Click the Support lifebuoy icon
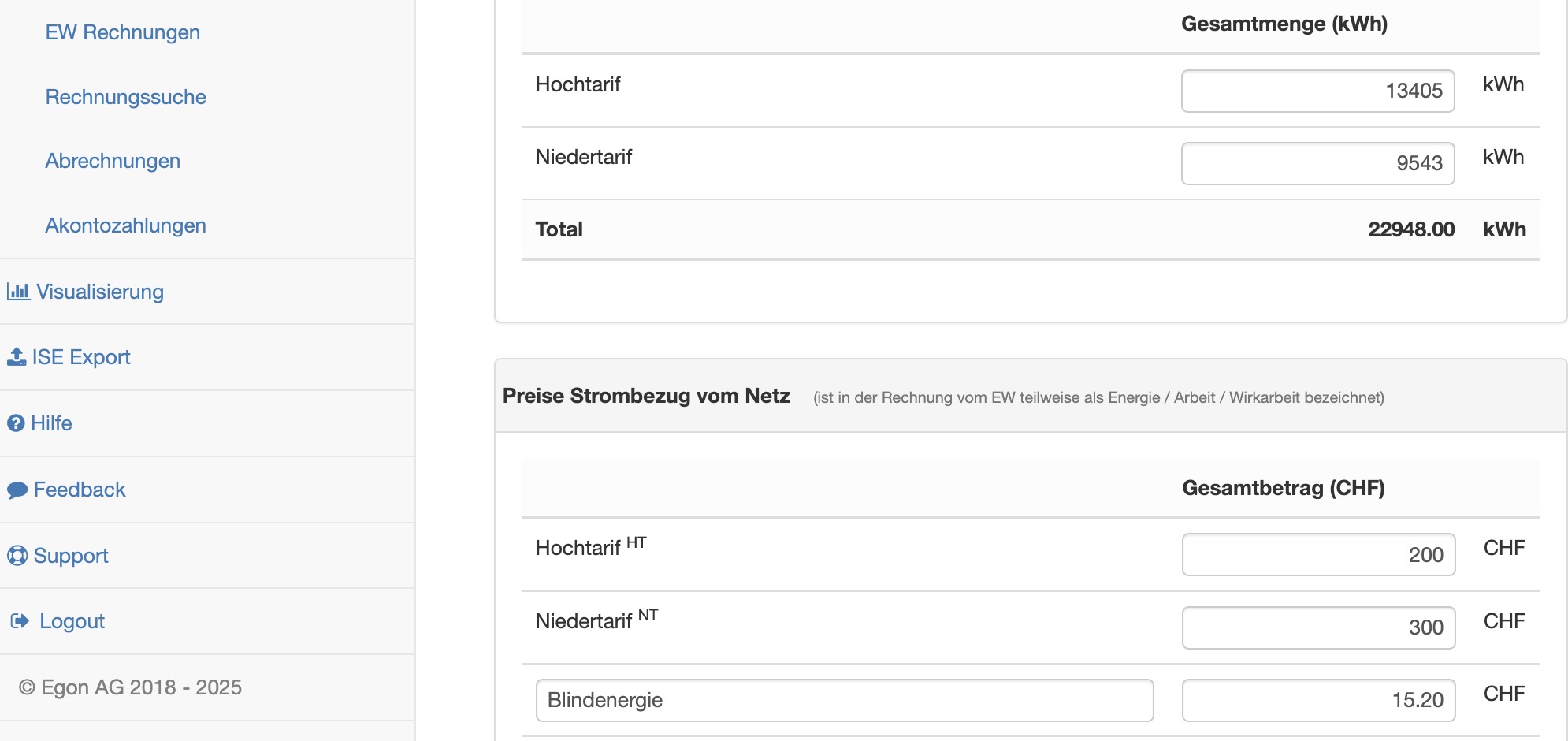The width and height of the screenshot is (1568, 741). pos(17,556)
